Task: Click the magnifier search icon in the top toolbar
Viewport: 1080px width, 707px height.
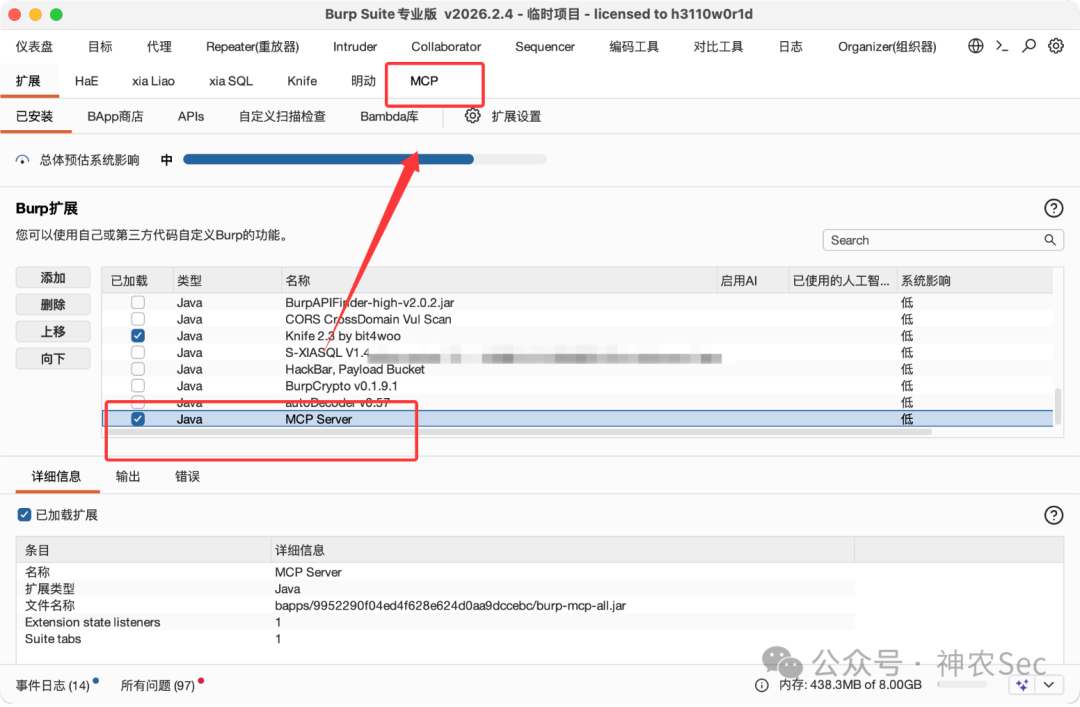Action: tap(1029, 46)
